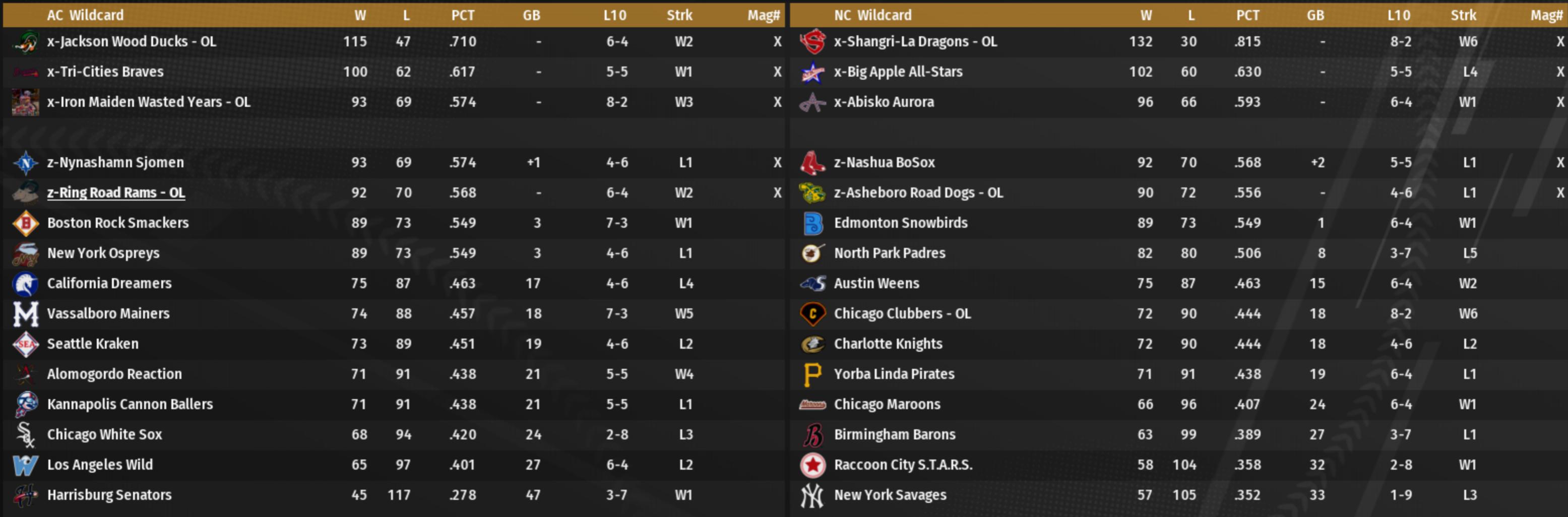Click the Boston Rock Smackers logo
1568x517 pixels.
point(25,223)
